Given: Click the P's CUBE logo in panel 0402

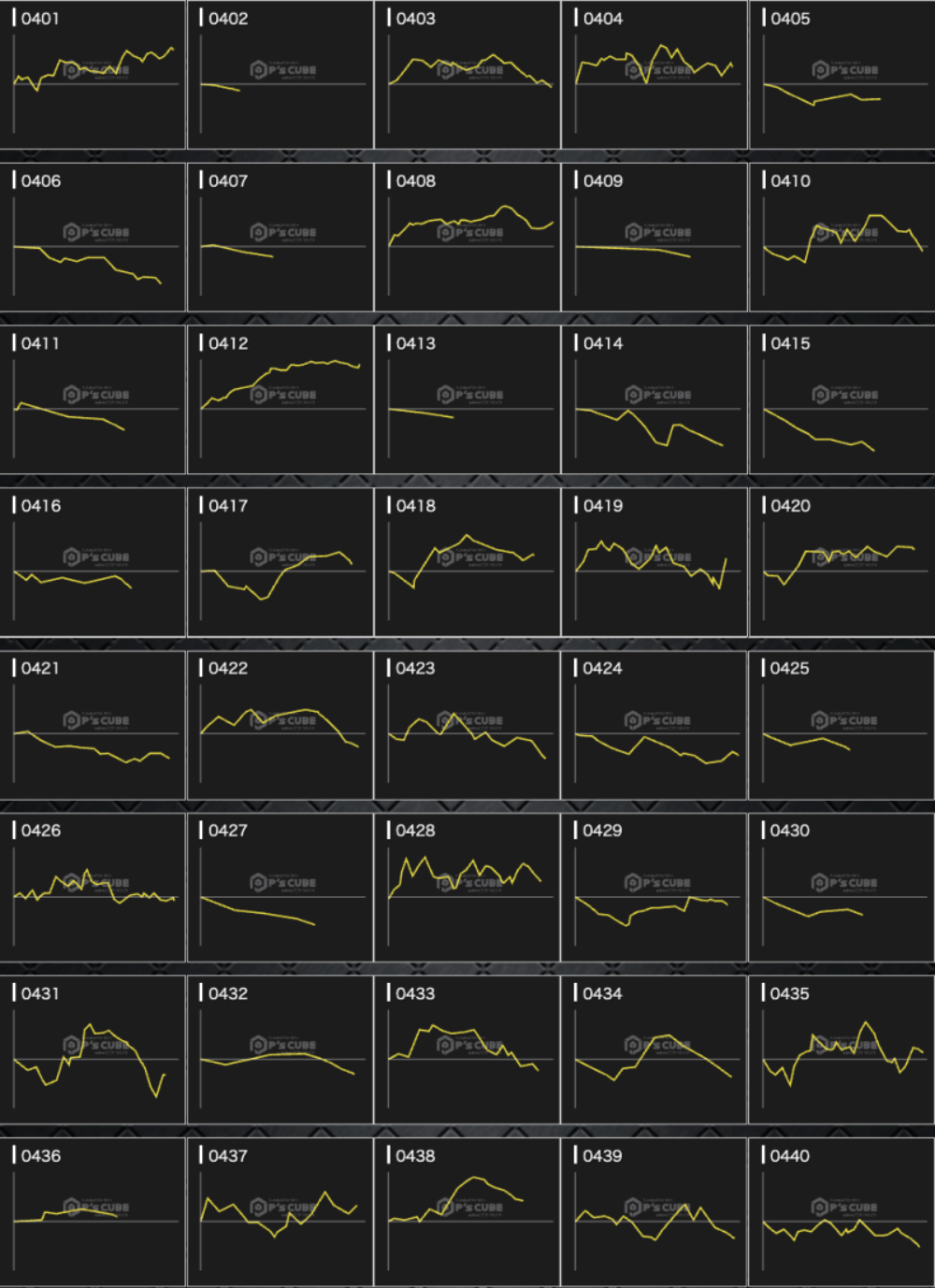Looking at the screenshot, I should click(283, 70).
